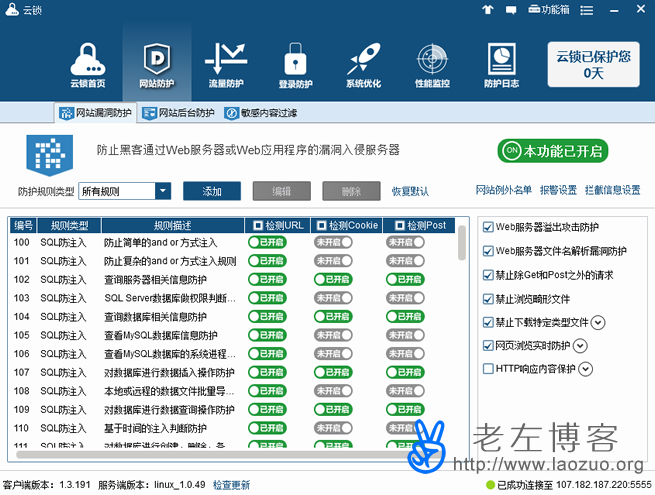
Task: Switch to 网站后台防护 tab
Action: (x=178, y=113)
